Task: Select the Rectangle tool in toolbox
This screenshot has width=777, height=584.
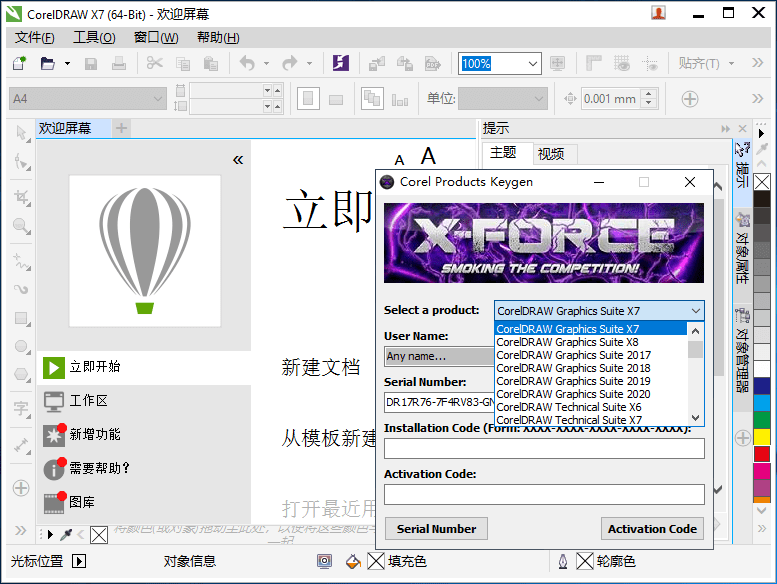Action: pyautogui.click(x=21, y=318)
